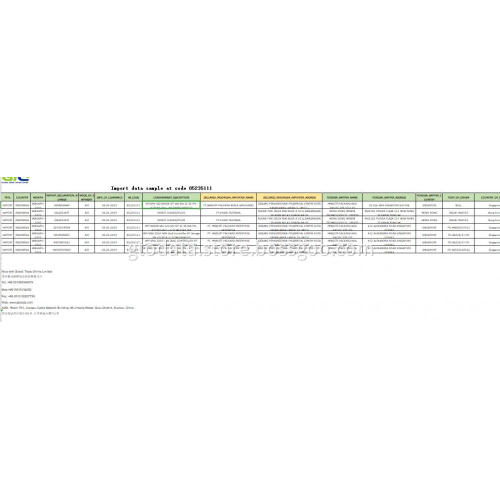
Task: Click the HS CODE column header
Action: [x=133, y=197]
